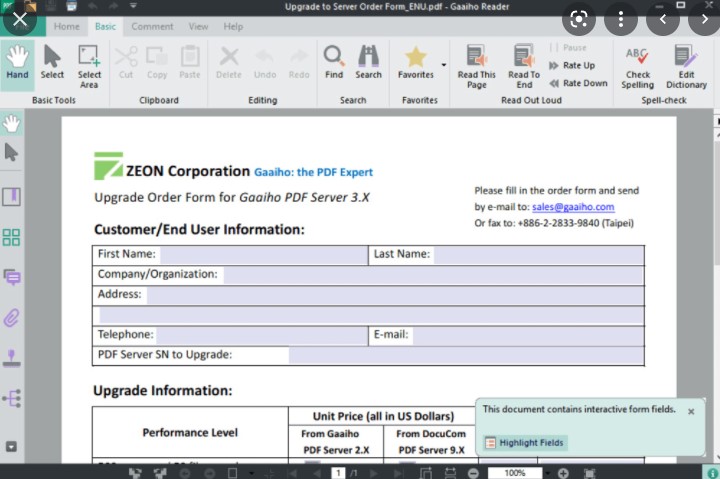Select the hand icon in left sidebar

11,124
